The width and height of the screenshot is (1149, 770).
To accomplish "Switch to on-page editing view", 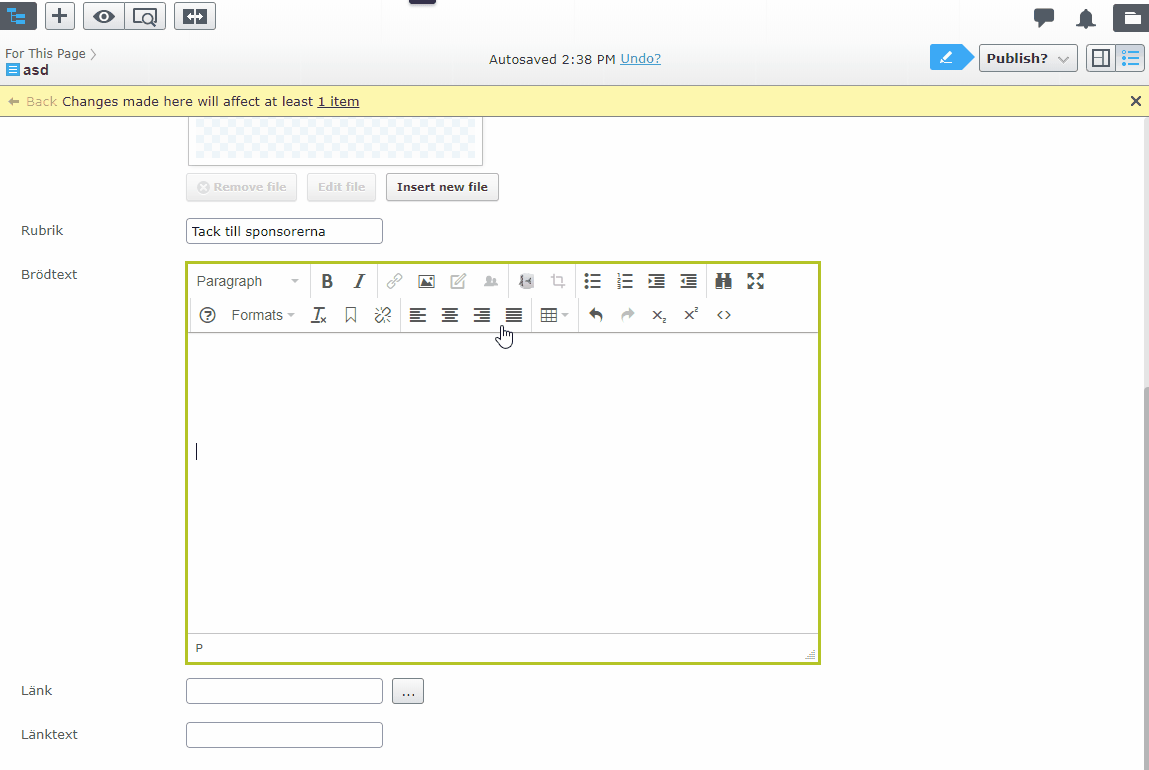I will (1100, 58).
